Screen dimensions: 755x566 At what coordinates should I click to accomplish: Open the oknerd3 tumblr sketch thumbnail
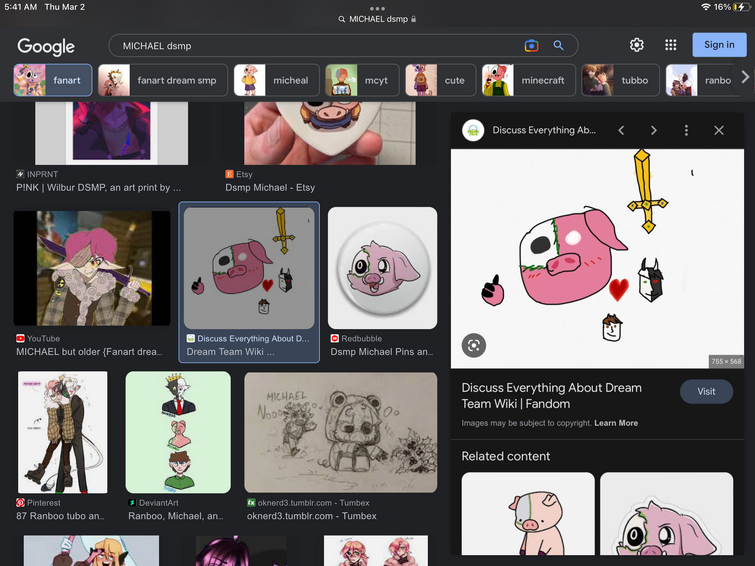[340, 432]
